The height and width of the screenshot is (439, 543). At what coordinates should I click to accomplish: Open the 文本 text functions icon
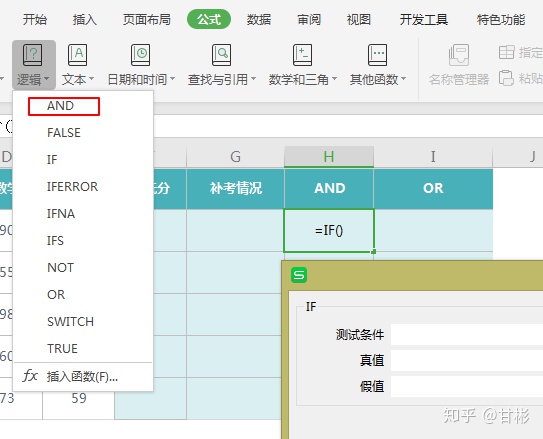(78, 55)
